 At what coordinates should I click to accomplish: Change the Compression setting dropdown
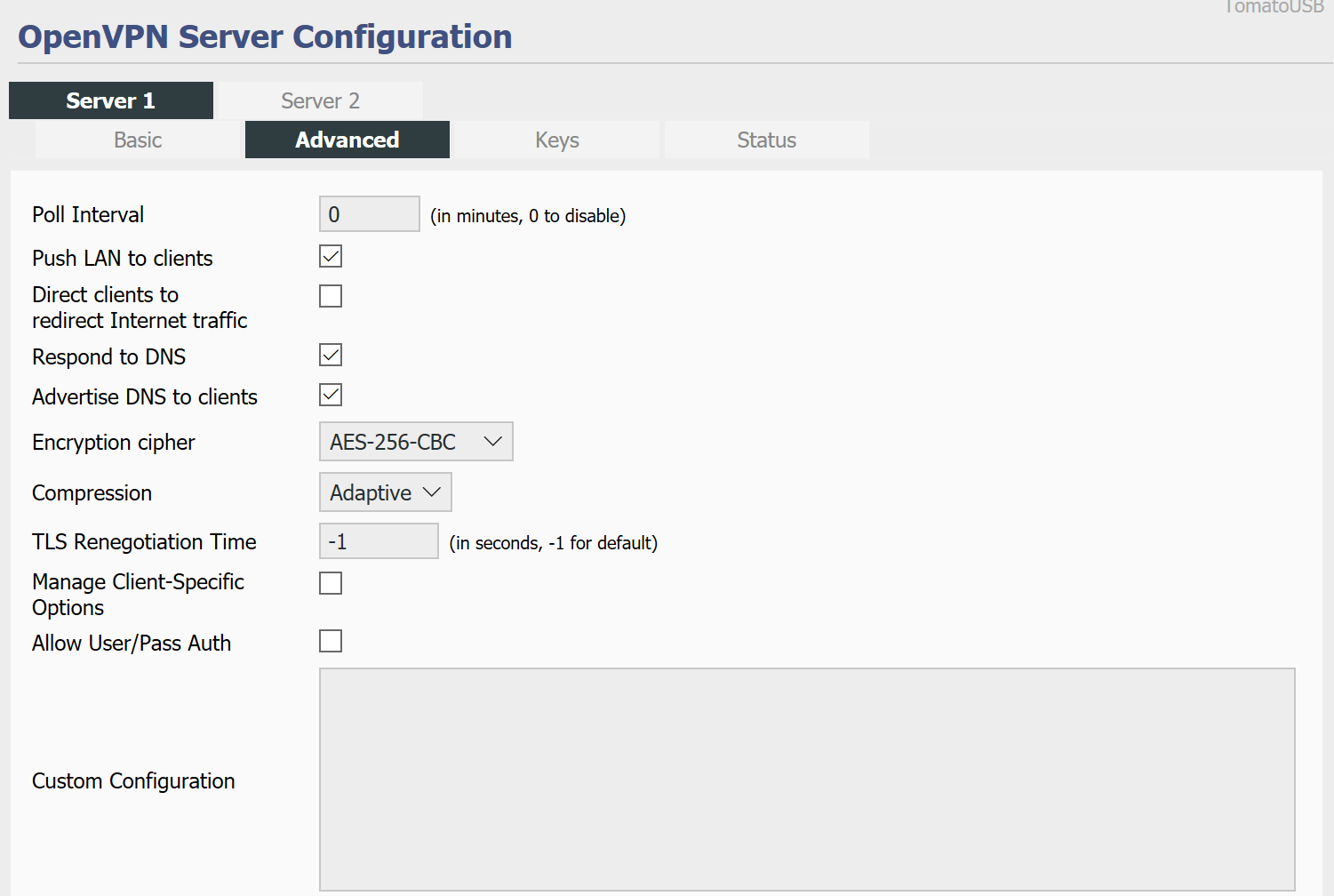pyautogui.click(x=385, y=492)
